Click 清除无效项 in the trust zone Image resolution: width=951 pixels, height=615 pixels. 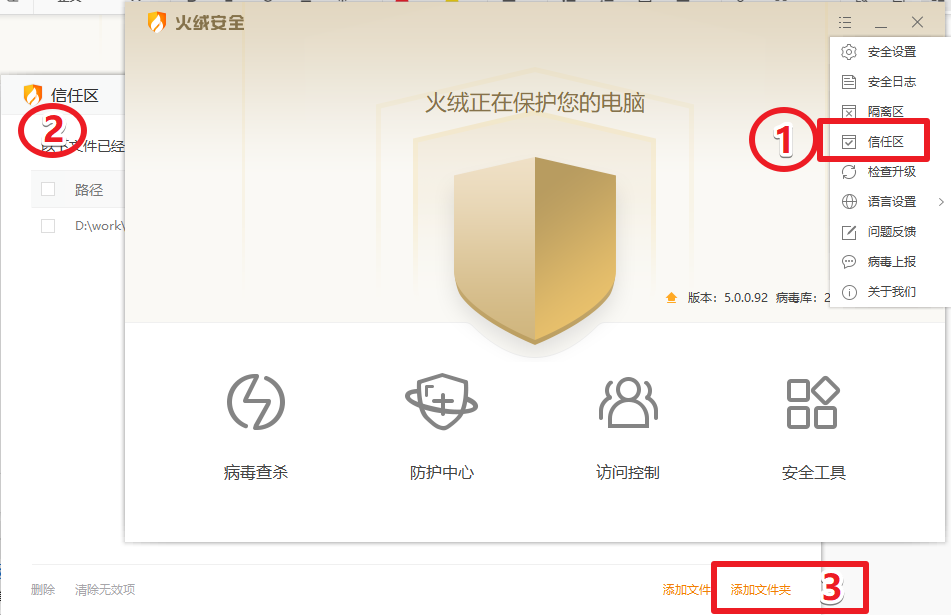[105, 590]
